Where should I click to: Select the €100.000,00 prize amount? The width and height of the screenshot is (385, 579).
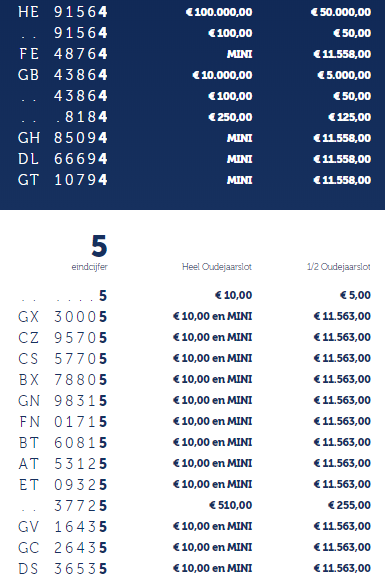[x=219, y=12]
